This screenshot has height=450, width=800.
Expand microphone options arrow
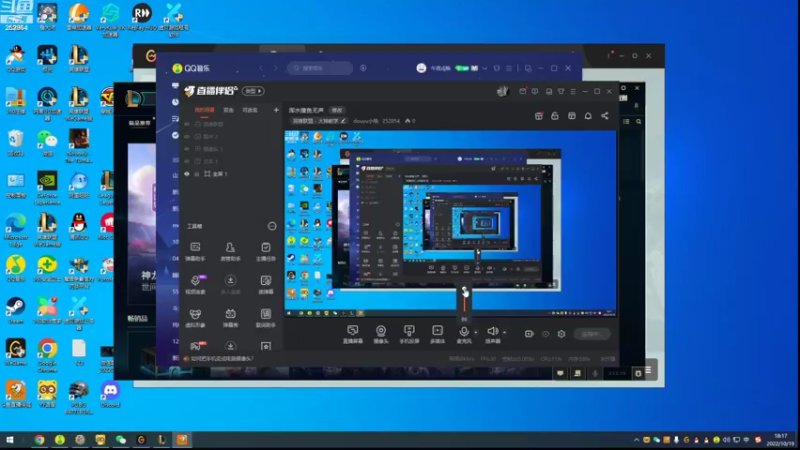click(476, 332)
